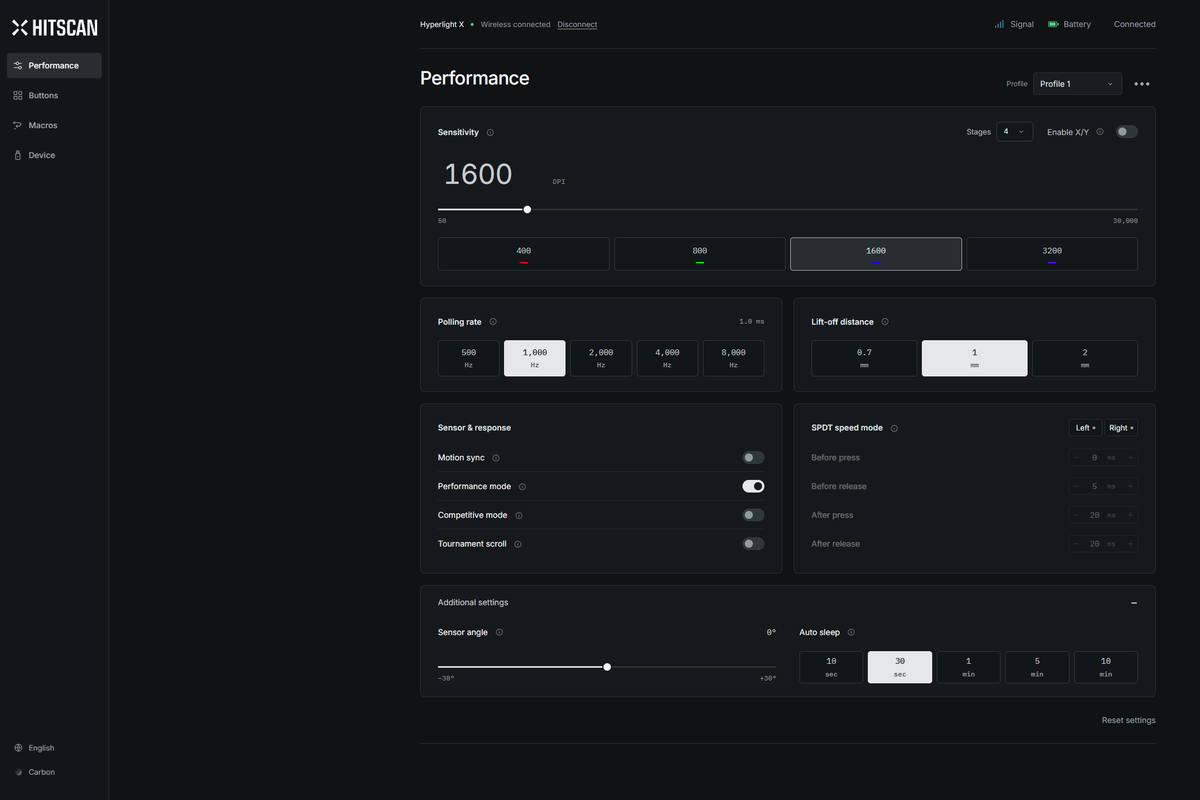Click the Sensor angle slider handle

(x=607, y=667)
